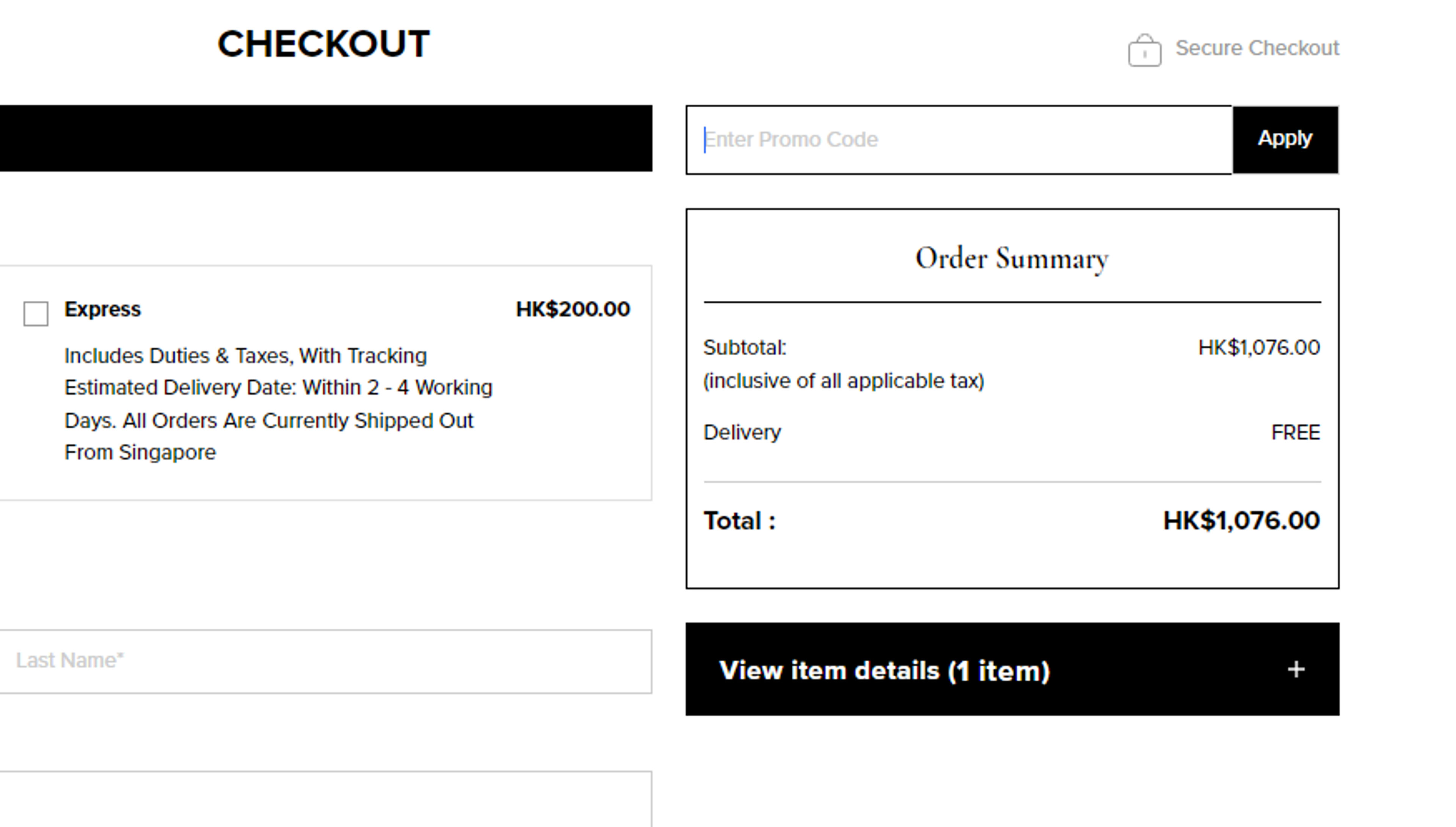Click the inclusive of all applicable tax note
Screen dimensions: 1456x827
coord(843,381)
